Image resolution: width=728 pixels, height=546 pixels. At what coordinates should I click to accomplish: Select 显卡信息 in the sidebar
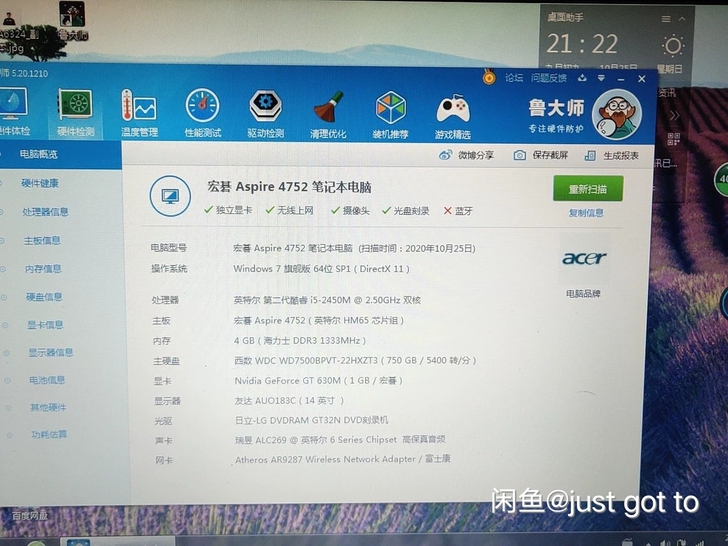coord(45,325)
